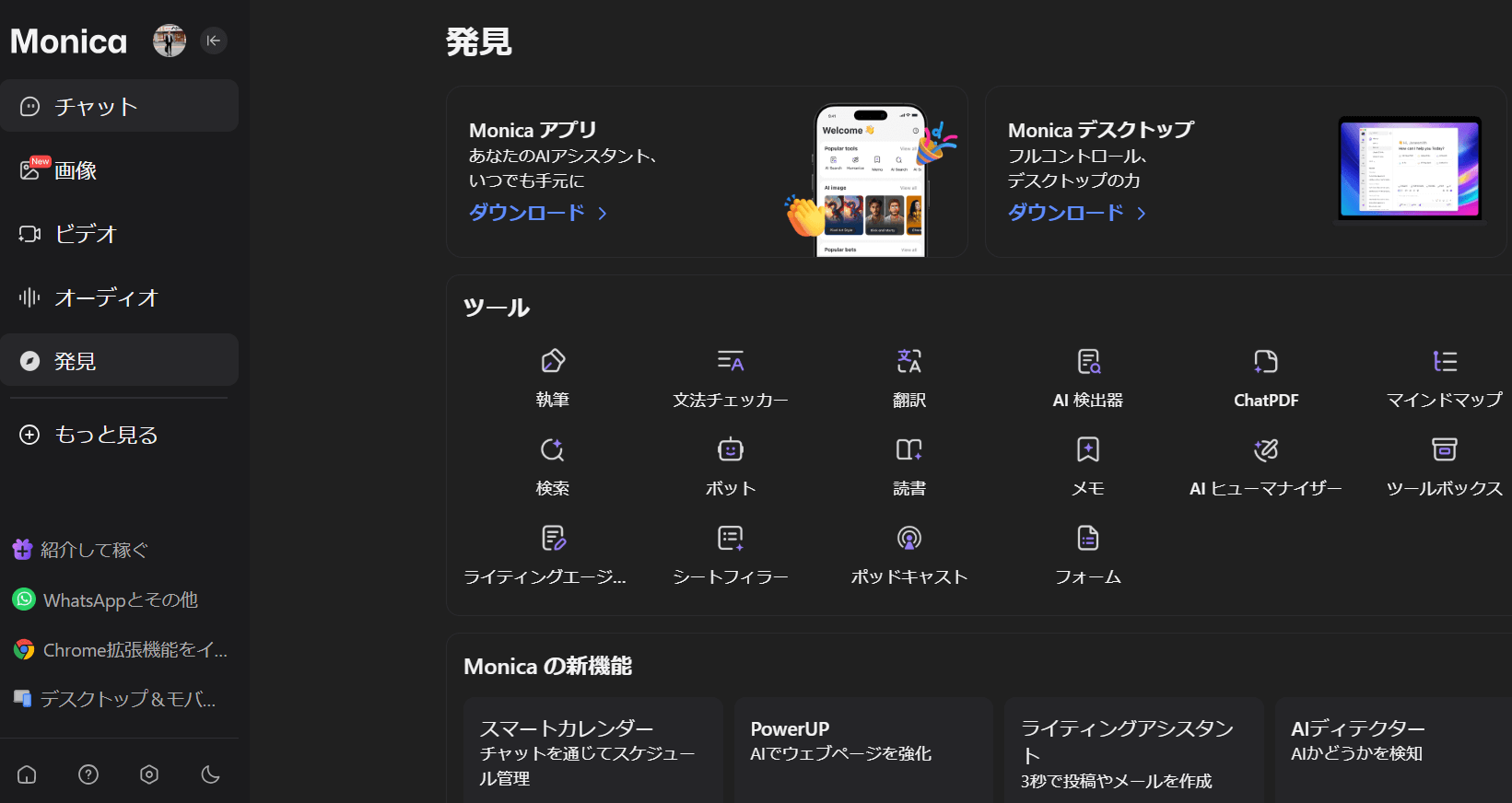Open the ポッドキャスト podcast icon
The width and height of the screenshot is (1512, 803).
pyautogui.click(x=909, y=538)
